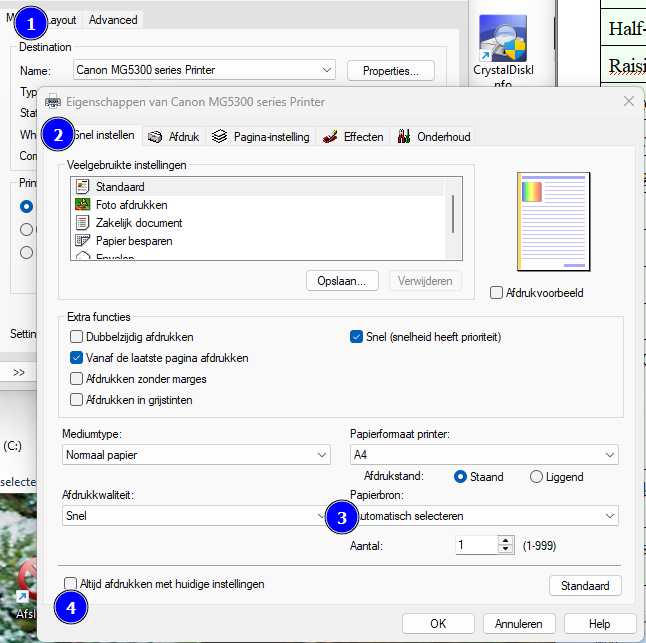The height and width of the screenshot is (643, 646).
Task: Click the Standaard reset button
Action: [585, 586]
